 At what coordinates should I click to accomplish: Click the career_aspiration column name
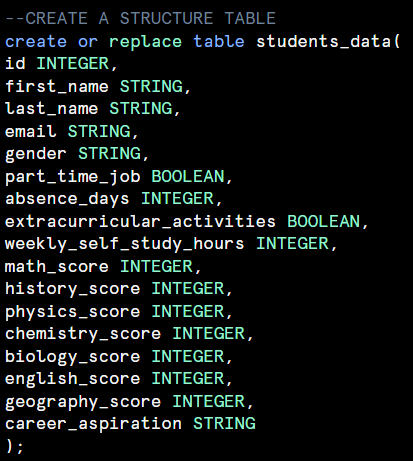pyautogui.click(x=93, y=424)
